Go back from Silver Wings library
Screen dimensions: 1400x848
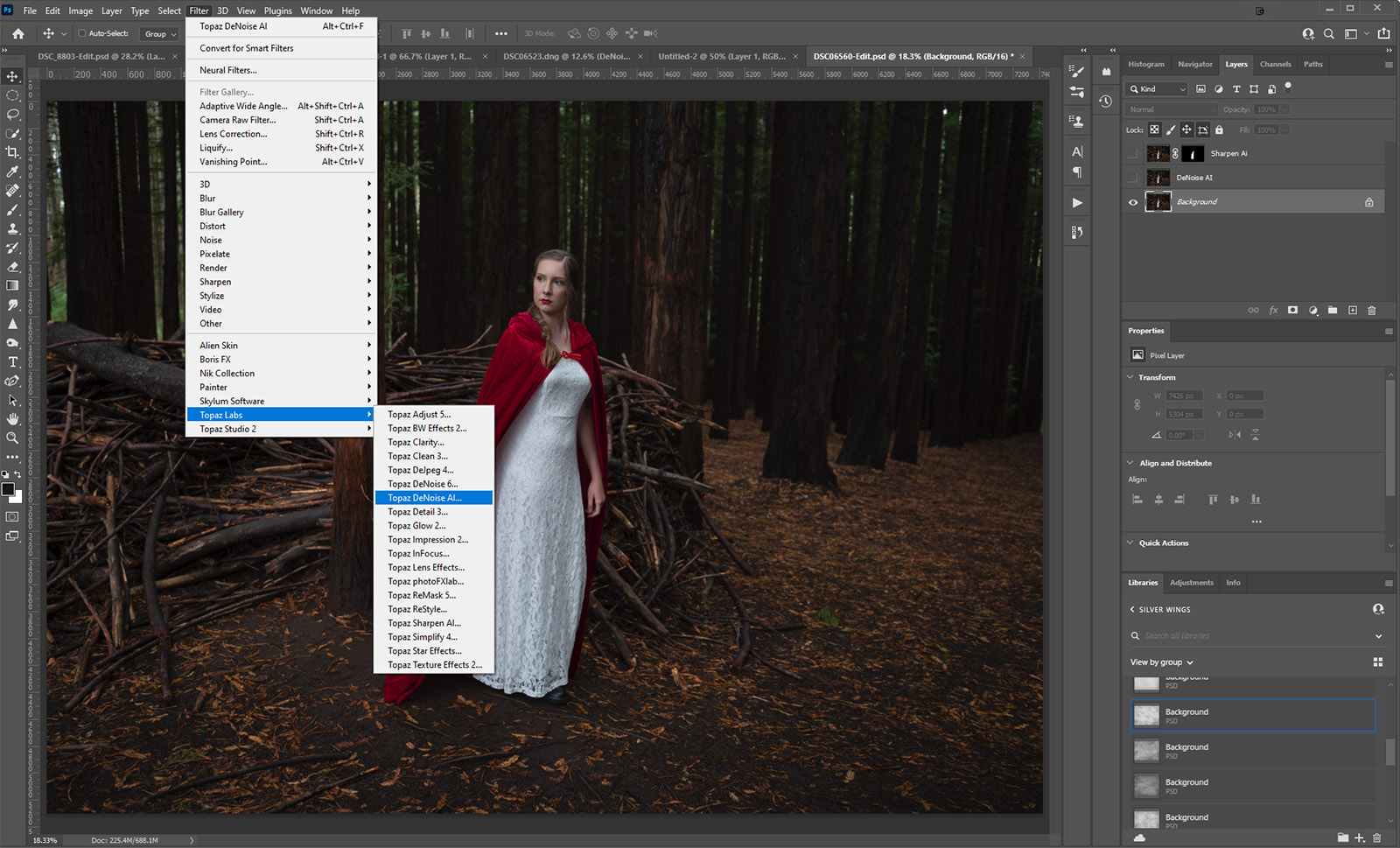(x=1132, y=610)
